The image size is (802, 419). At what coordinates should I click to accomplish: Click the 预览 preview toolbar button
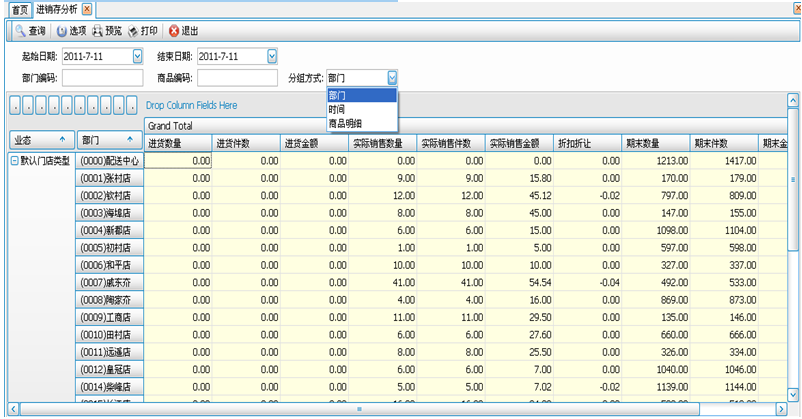point(107,31)
